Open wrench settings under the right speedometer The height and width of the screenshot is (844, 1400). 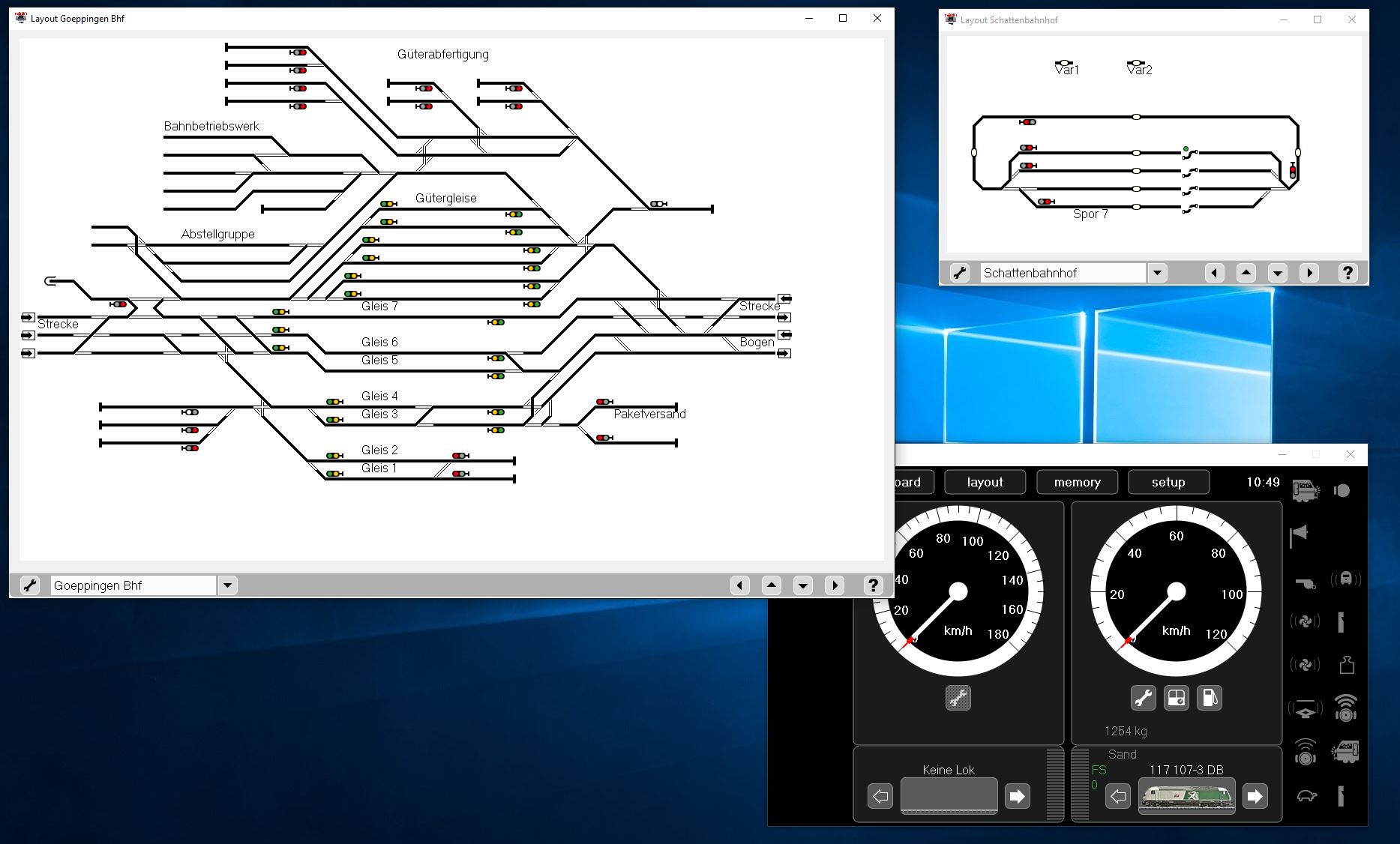coord(1143,698)
